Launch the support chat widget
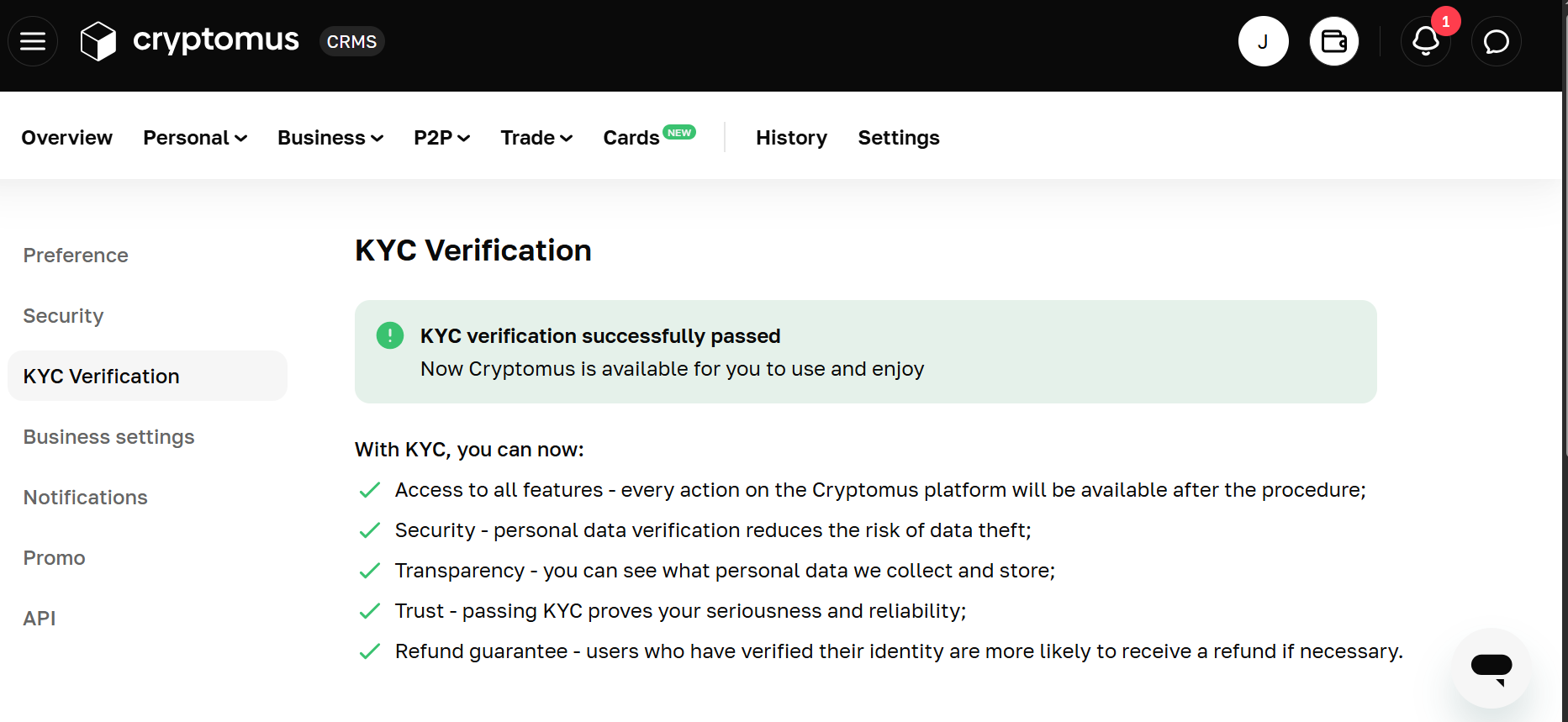This screenshot has width=1568, height=722. 1491,668
